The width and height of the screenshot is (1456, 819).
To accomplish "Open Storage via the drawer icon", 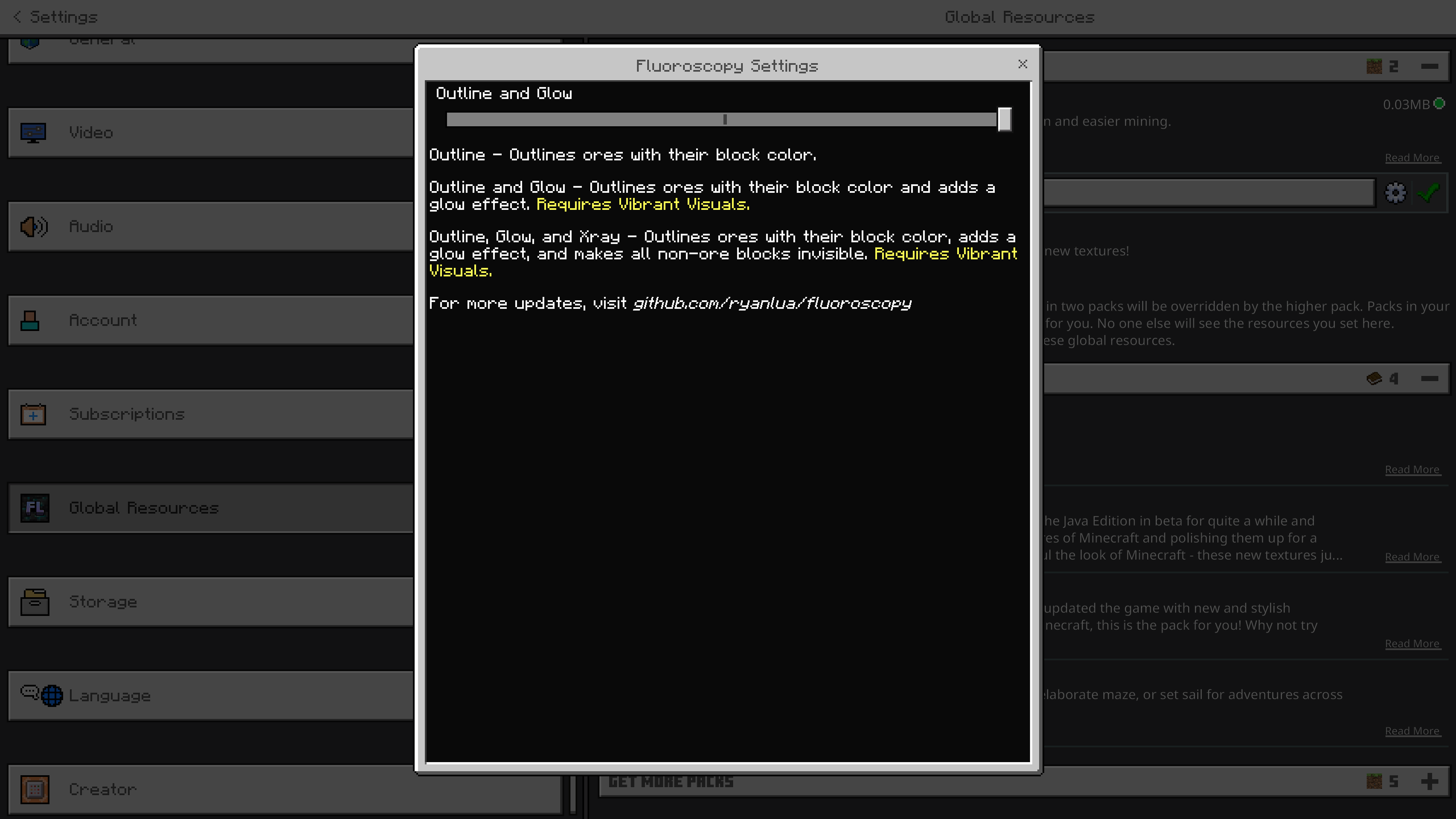I will coord(34,602).
